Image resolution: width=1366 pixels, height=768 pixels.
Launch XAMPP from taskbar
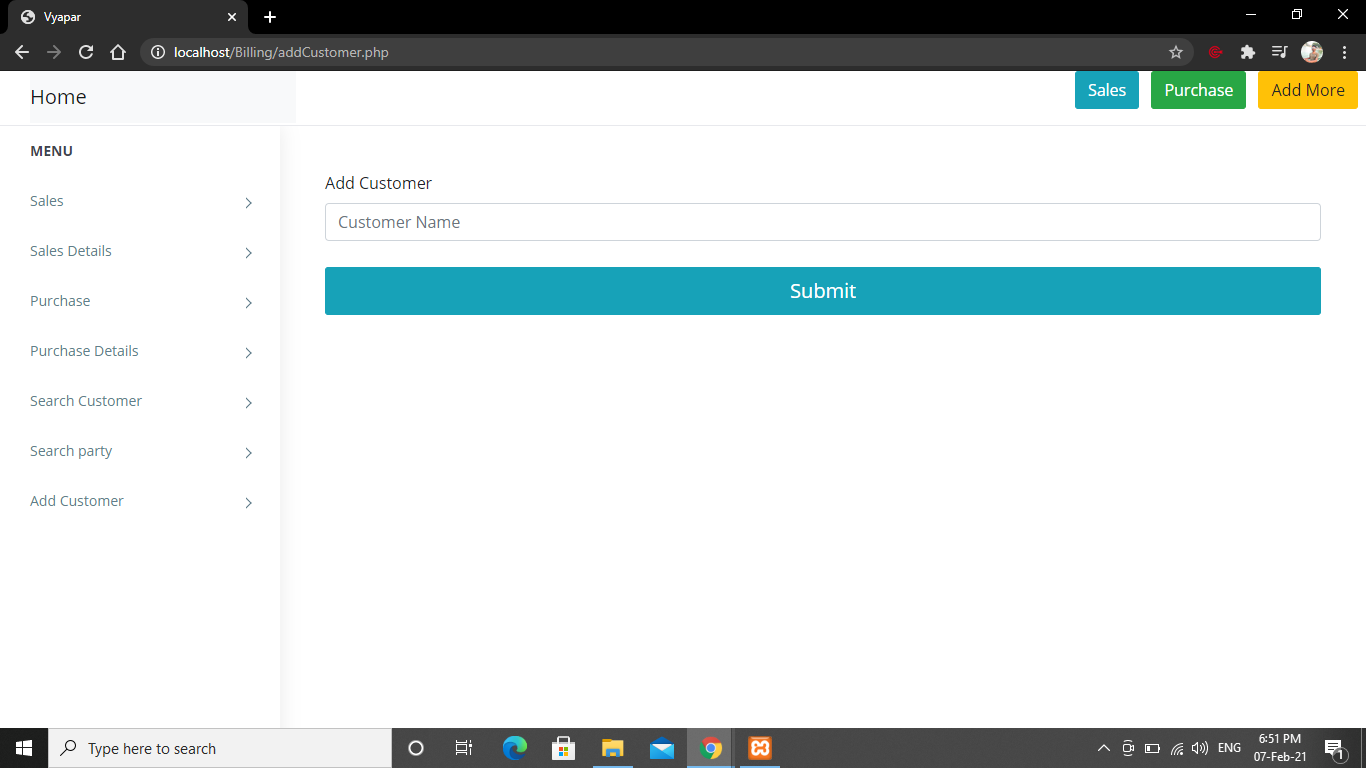pos(760,748)
